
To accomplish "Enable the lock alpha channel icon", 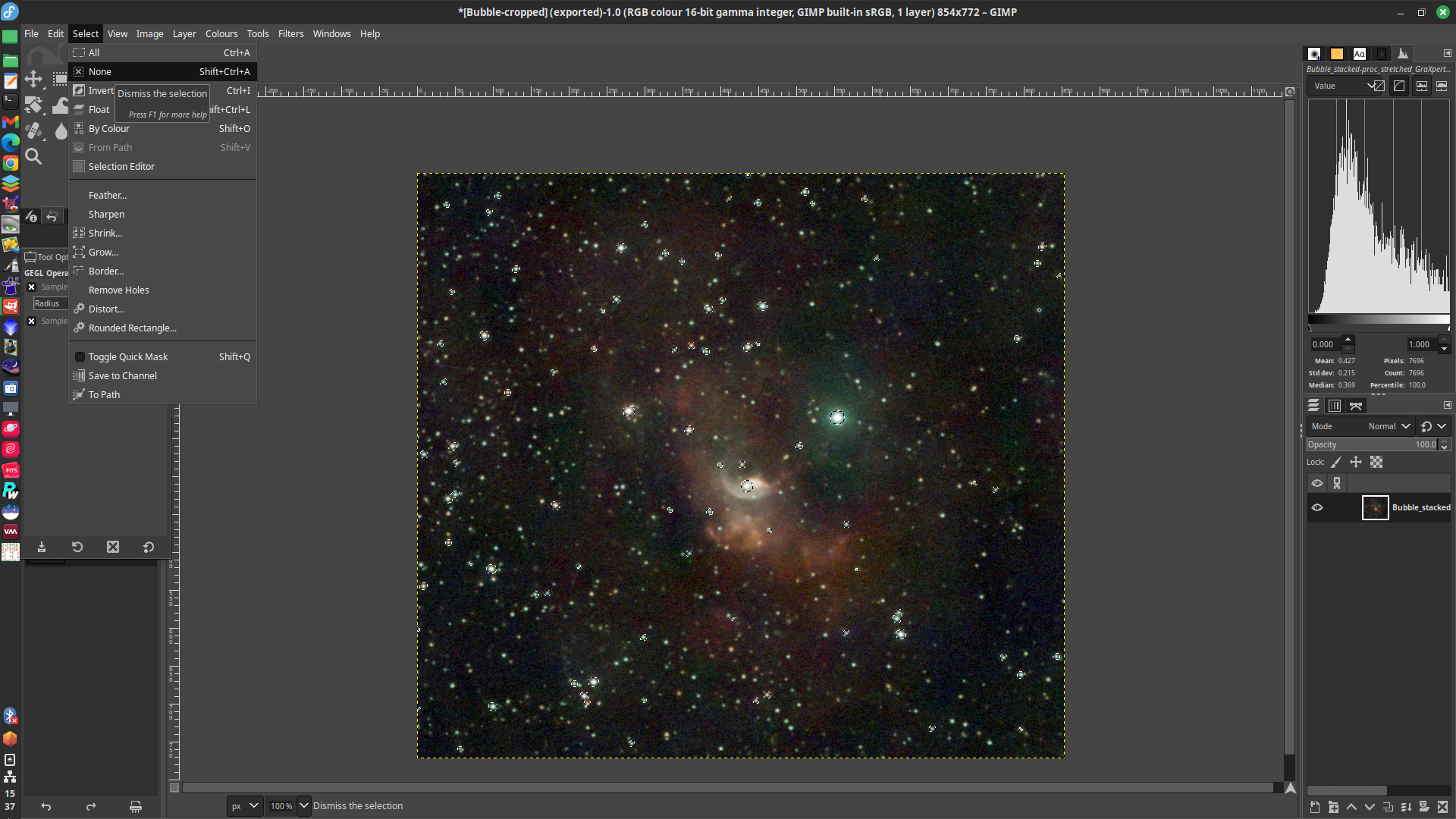I will click(1376, 462).
